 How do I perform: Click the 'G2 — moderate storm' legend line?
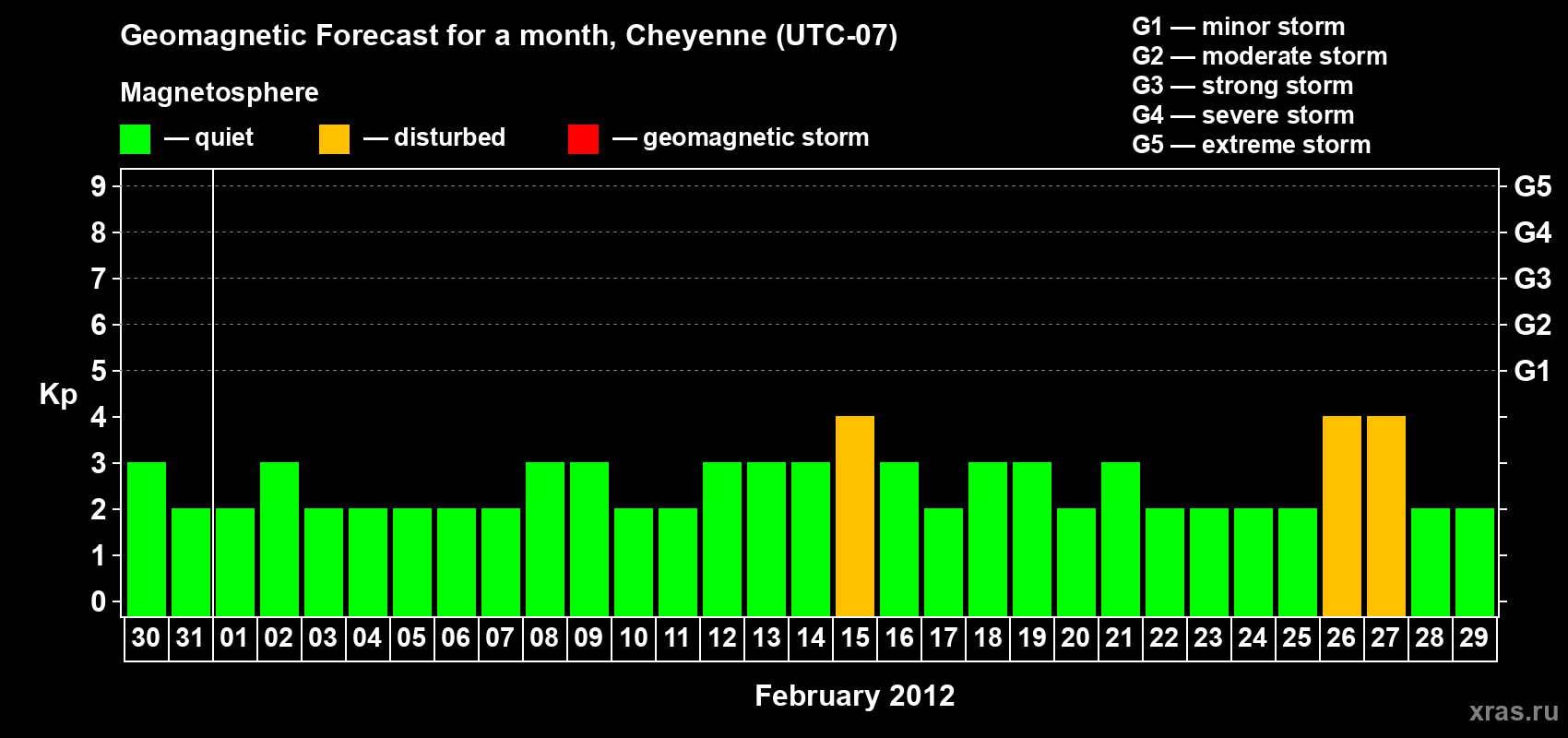coord(1260,56)
